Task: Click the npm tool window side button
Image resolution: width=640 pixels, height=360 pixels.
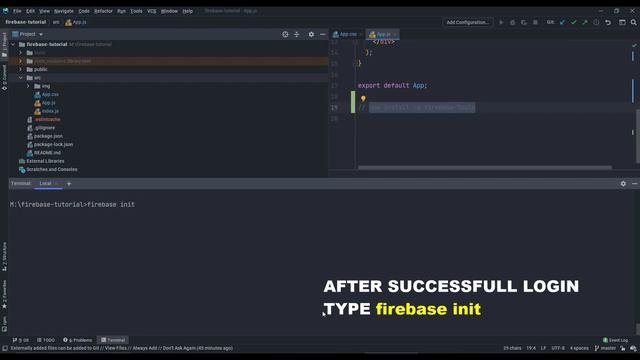Action: pyautogui.click(x=4, y=324)
